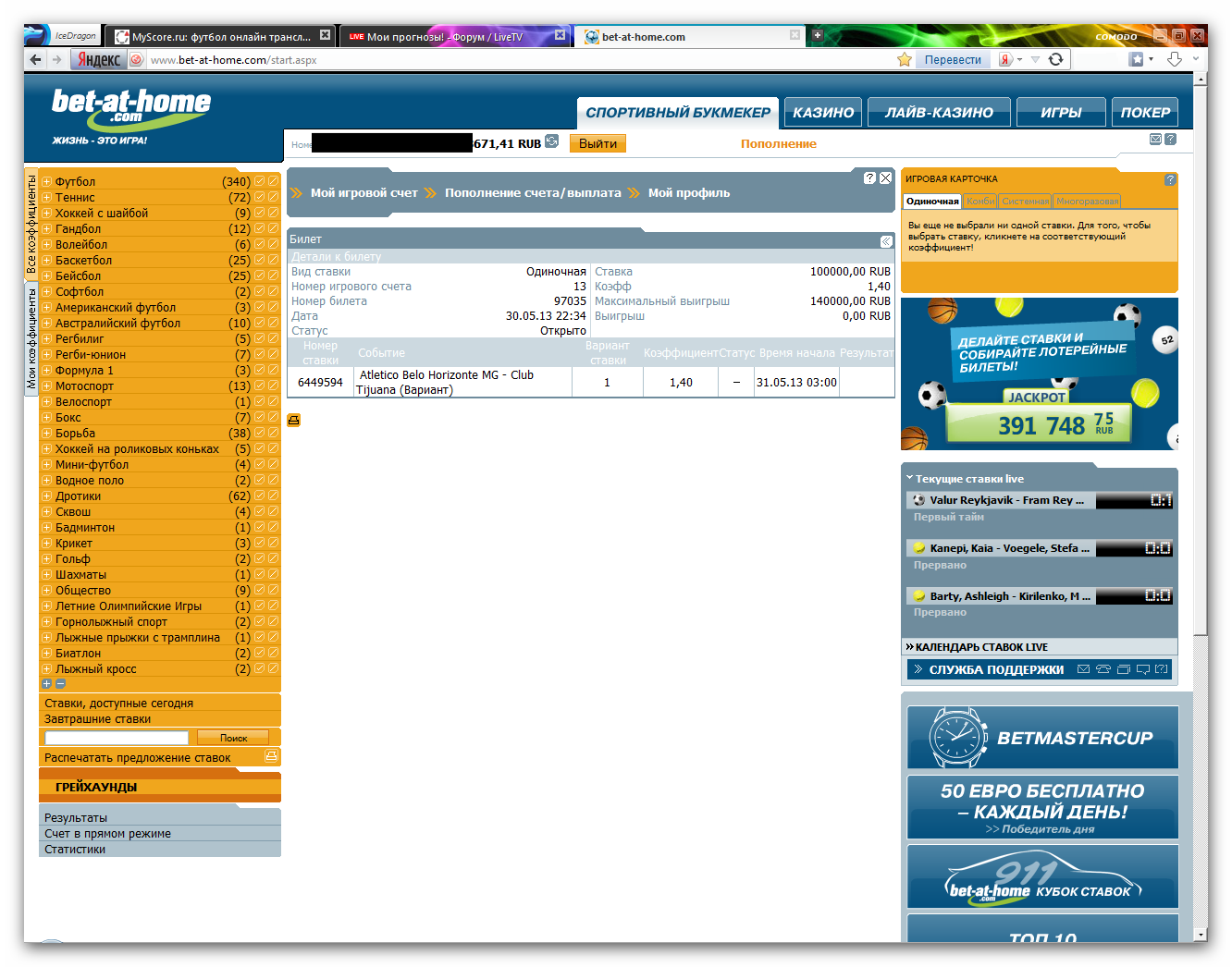Open Пополнение счета/выплата link
The image size is (1232, 967).
click(533, 192)
